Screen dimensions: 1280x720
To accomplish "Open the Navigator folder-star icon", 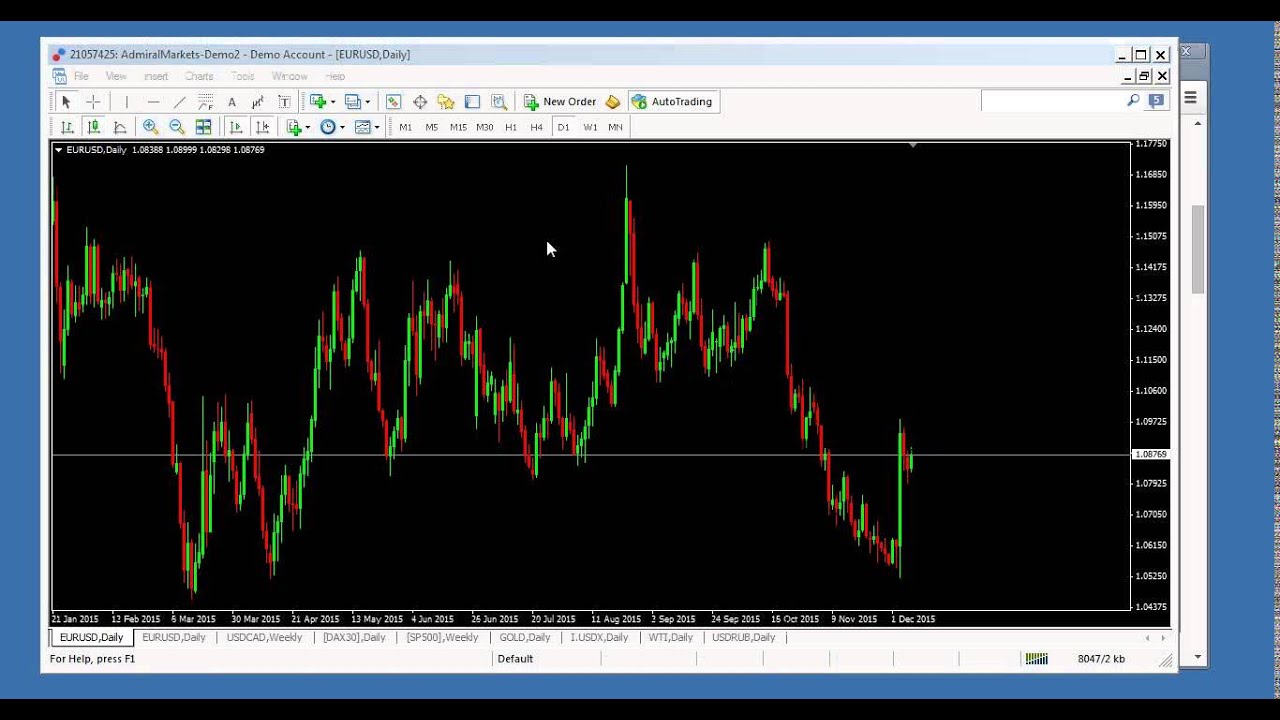I will tap(446, 102).
